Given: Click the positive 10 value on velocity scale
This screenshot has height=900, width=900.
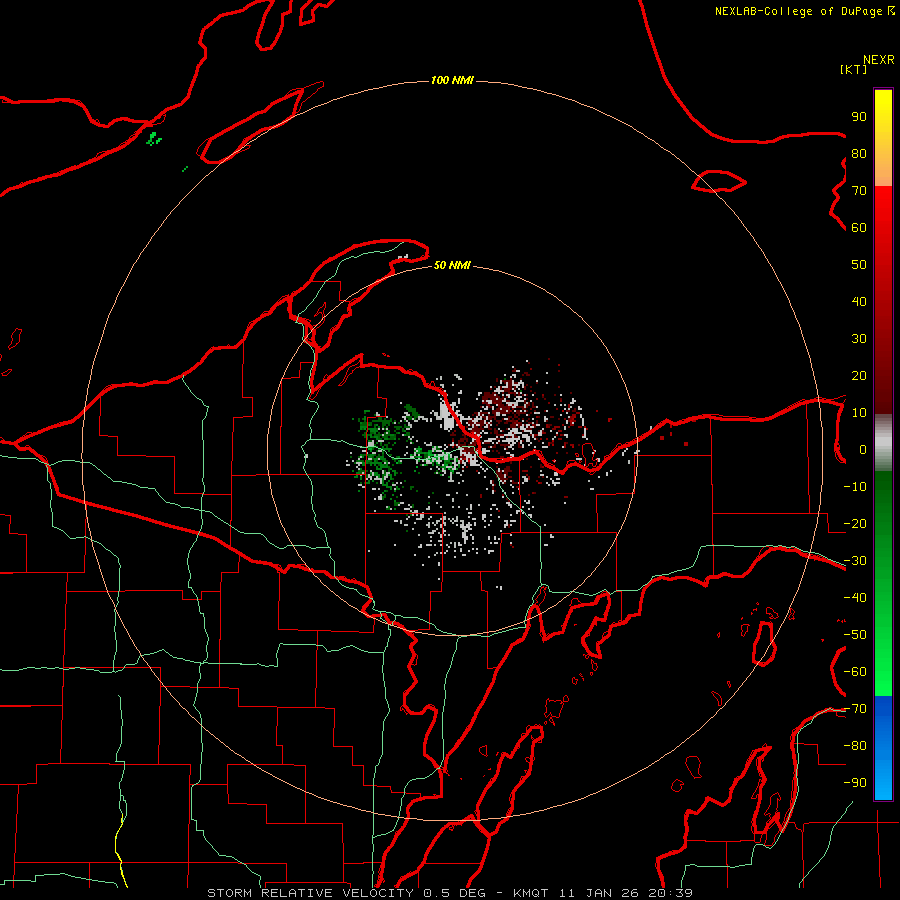Looking at the screenshot, I should tap(859, 413).
